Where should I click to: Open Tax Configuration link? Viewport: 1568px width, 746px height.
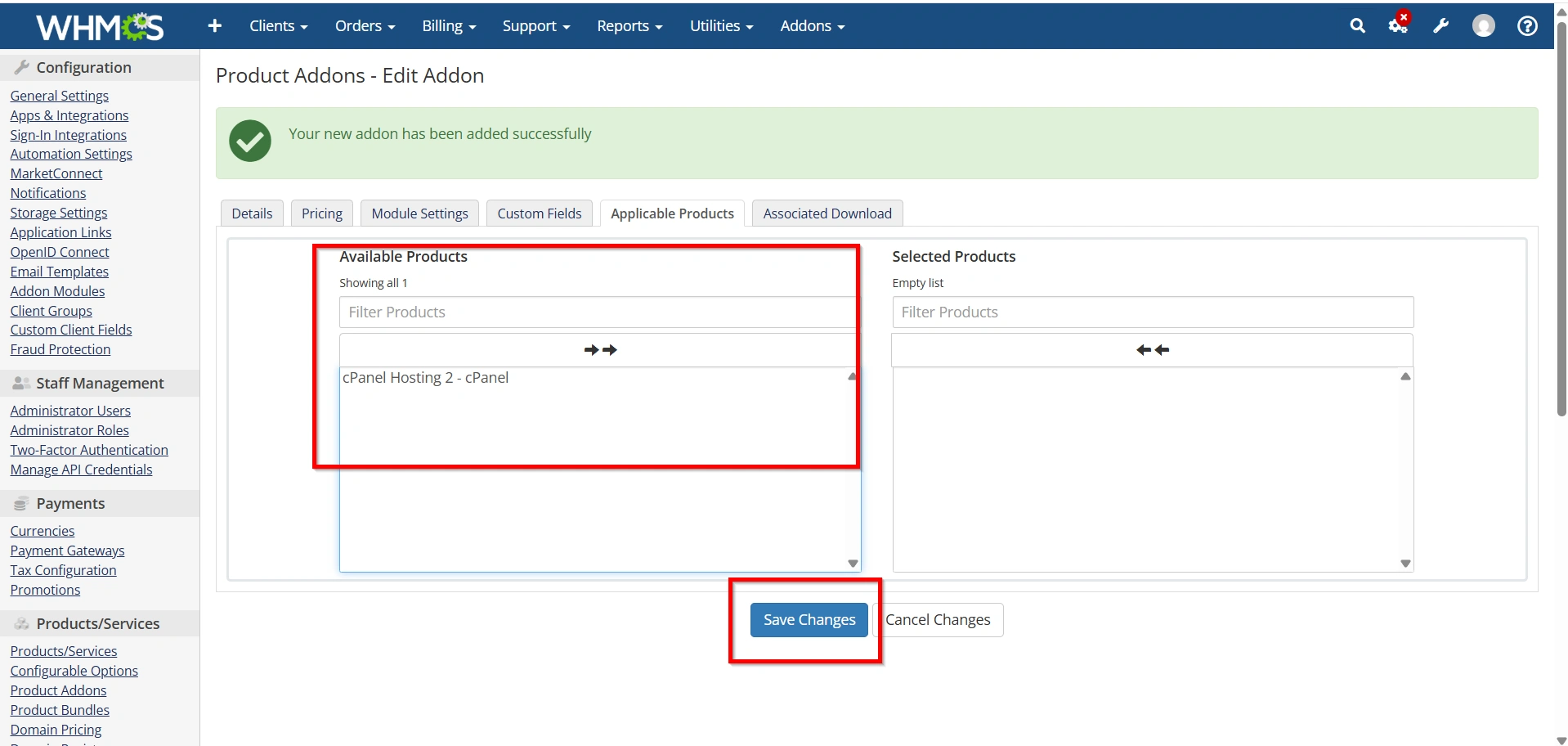tap(63, 570)
